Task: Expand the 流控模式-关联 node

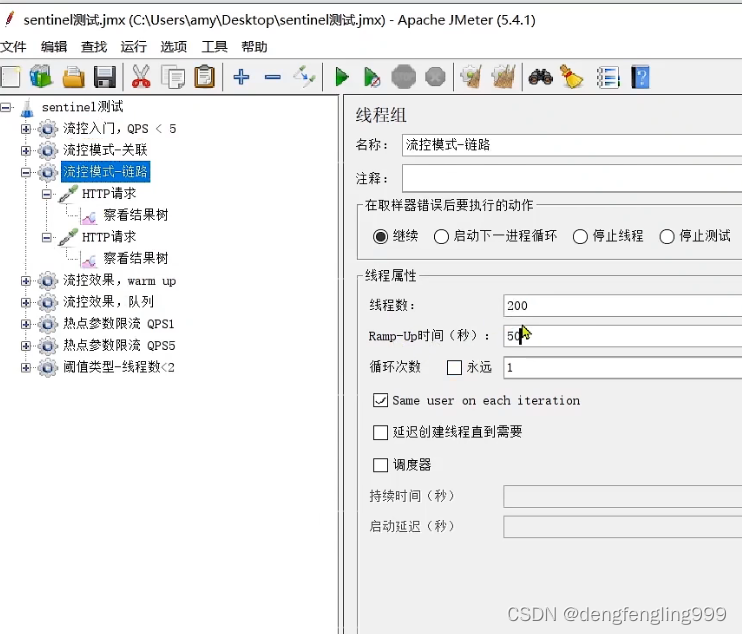Action: [x=26, y=150]
